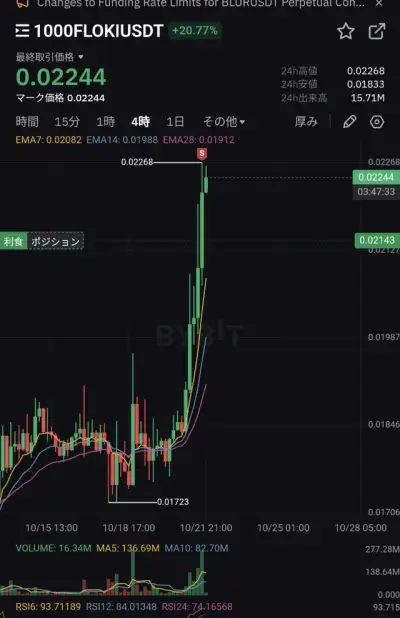
Task: Select the 時間 time view
Action: point(27,122)
